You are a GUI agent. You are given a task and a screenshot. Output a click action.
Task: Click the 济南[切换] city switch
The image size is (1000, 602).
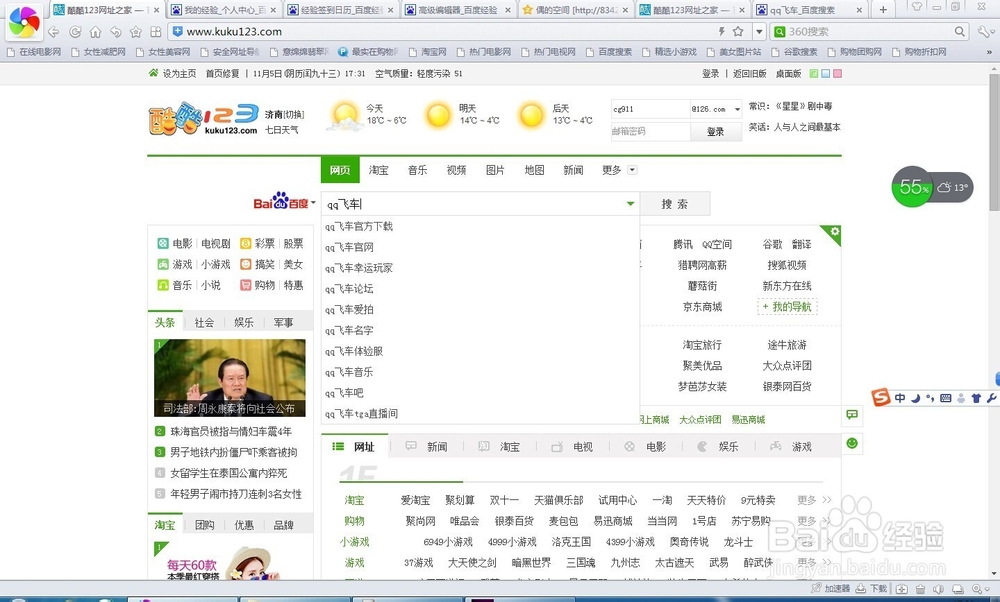point(284,114)
